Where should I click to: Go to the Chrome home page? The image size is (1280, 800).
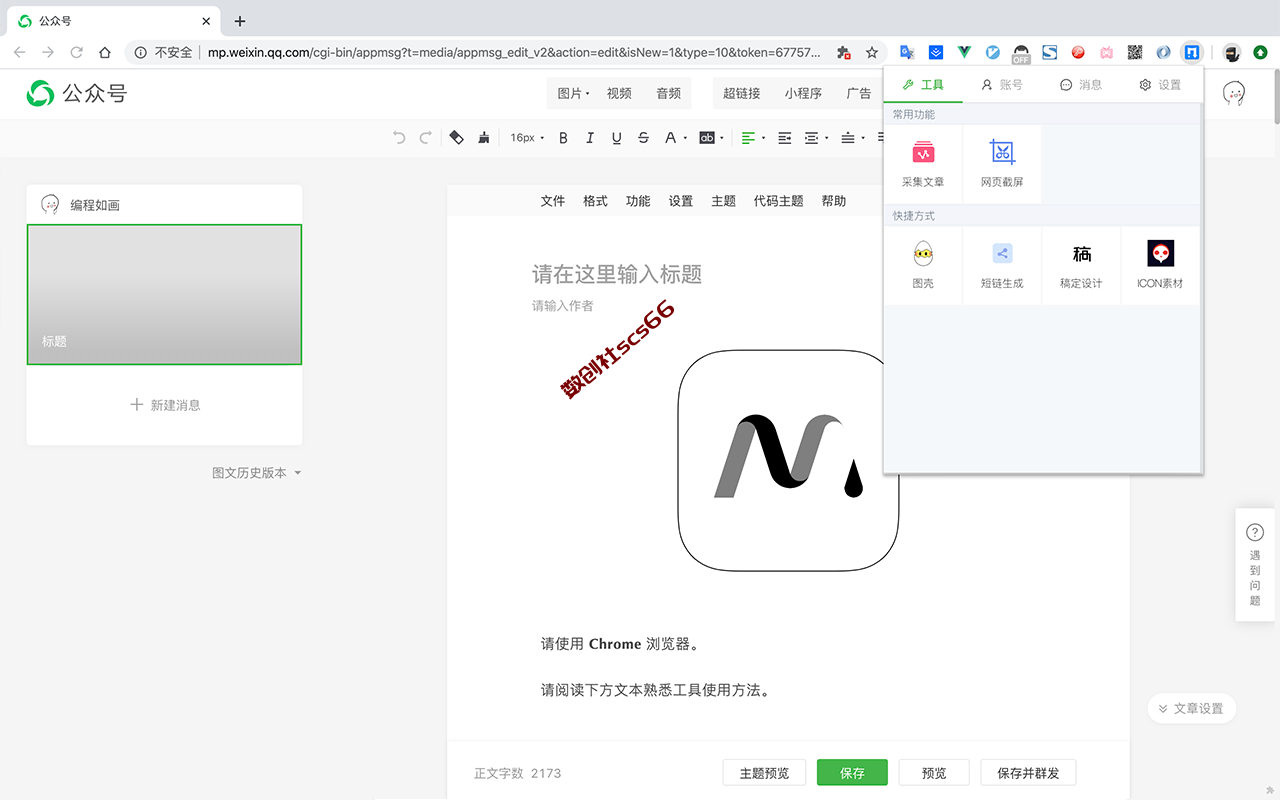[105, 52]
